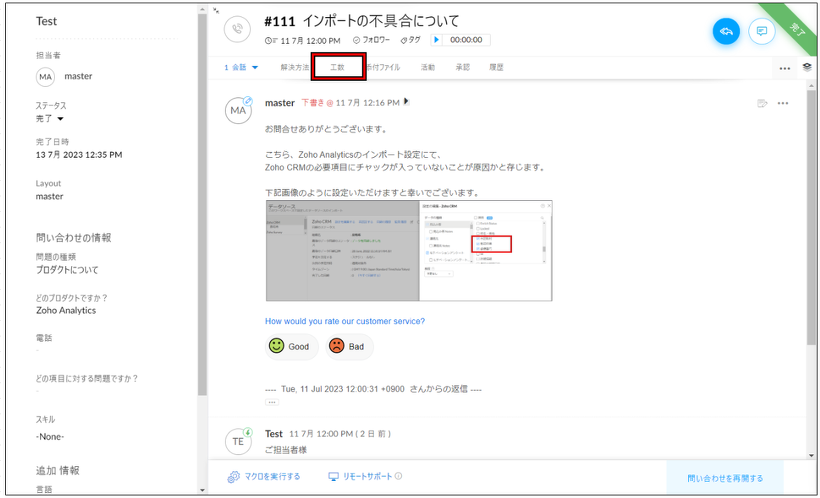
Task: Open the embedded Zoho CRM screenshot thumbnail
Action: point(409,251)
